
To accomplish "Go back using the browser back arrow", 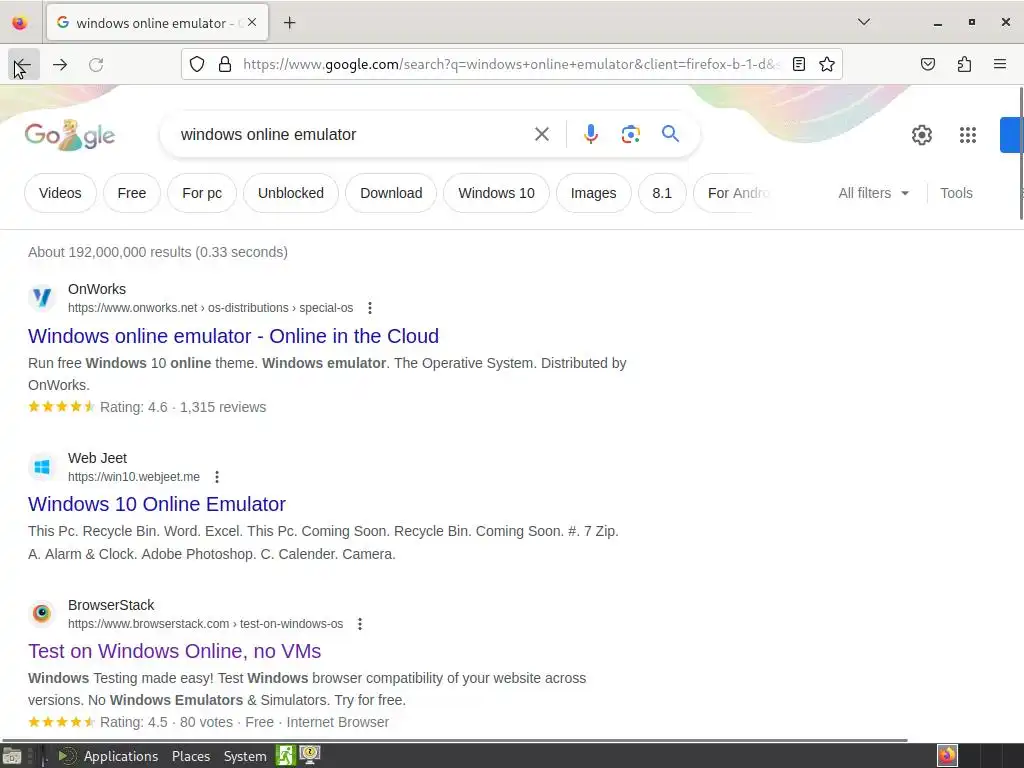I will pyautogui.click(x=24, y=64).
